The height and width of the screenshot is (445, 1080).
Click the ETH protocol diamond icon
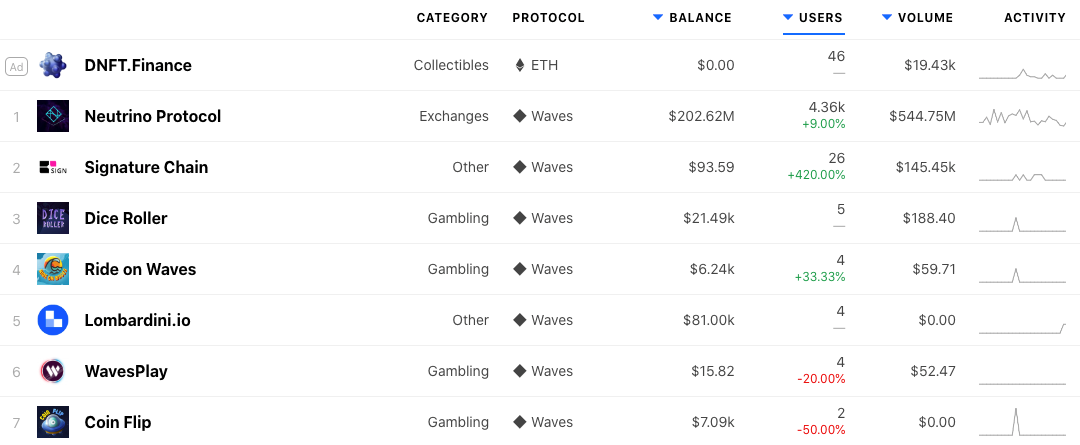[519, 65]
